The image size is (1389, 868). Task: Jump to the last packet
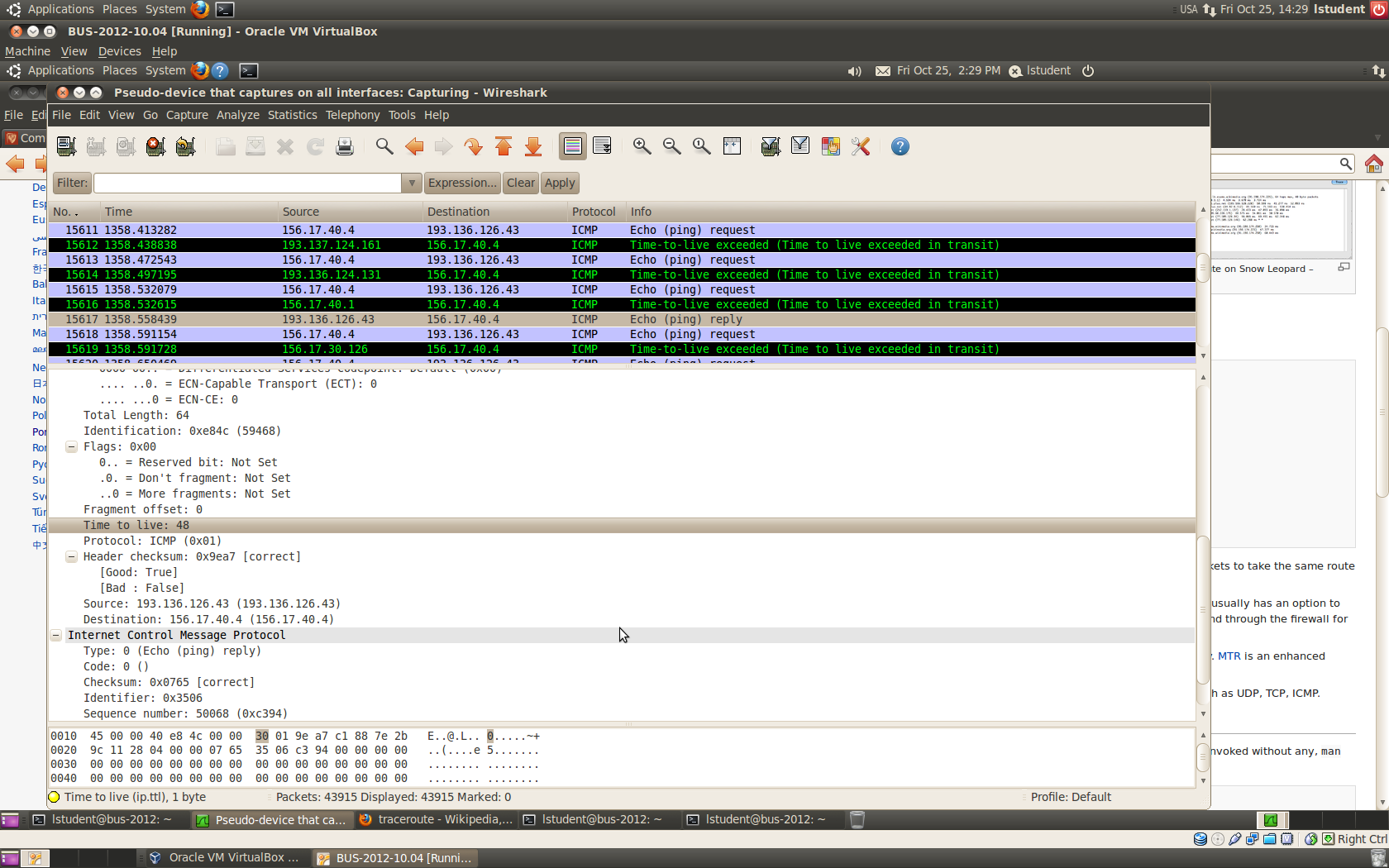(533, 147)
